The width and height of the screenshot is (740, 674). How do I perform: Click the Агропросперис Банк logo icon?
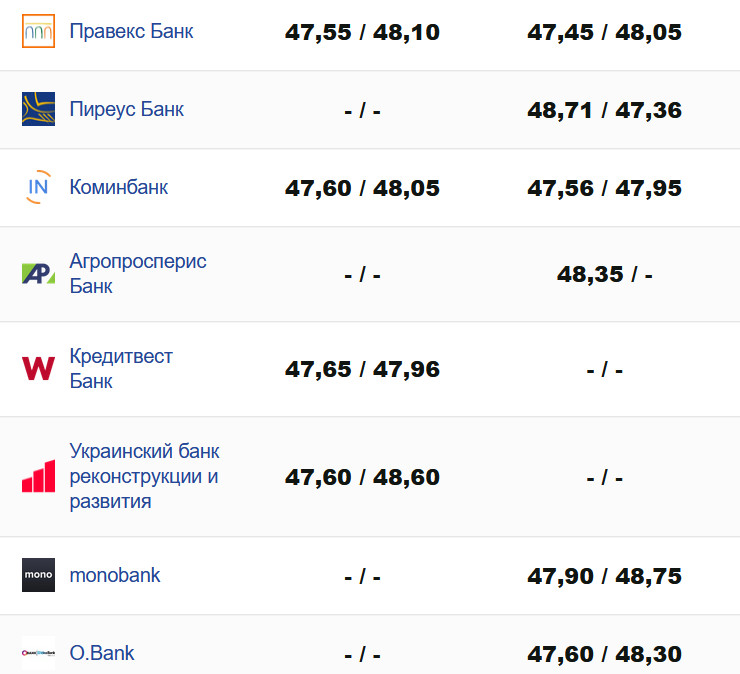[x=38, y=273]
